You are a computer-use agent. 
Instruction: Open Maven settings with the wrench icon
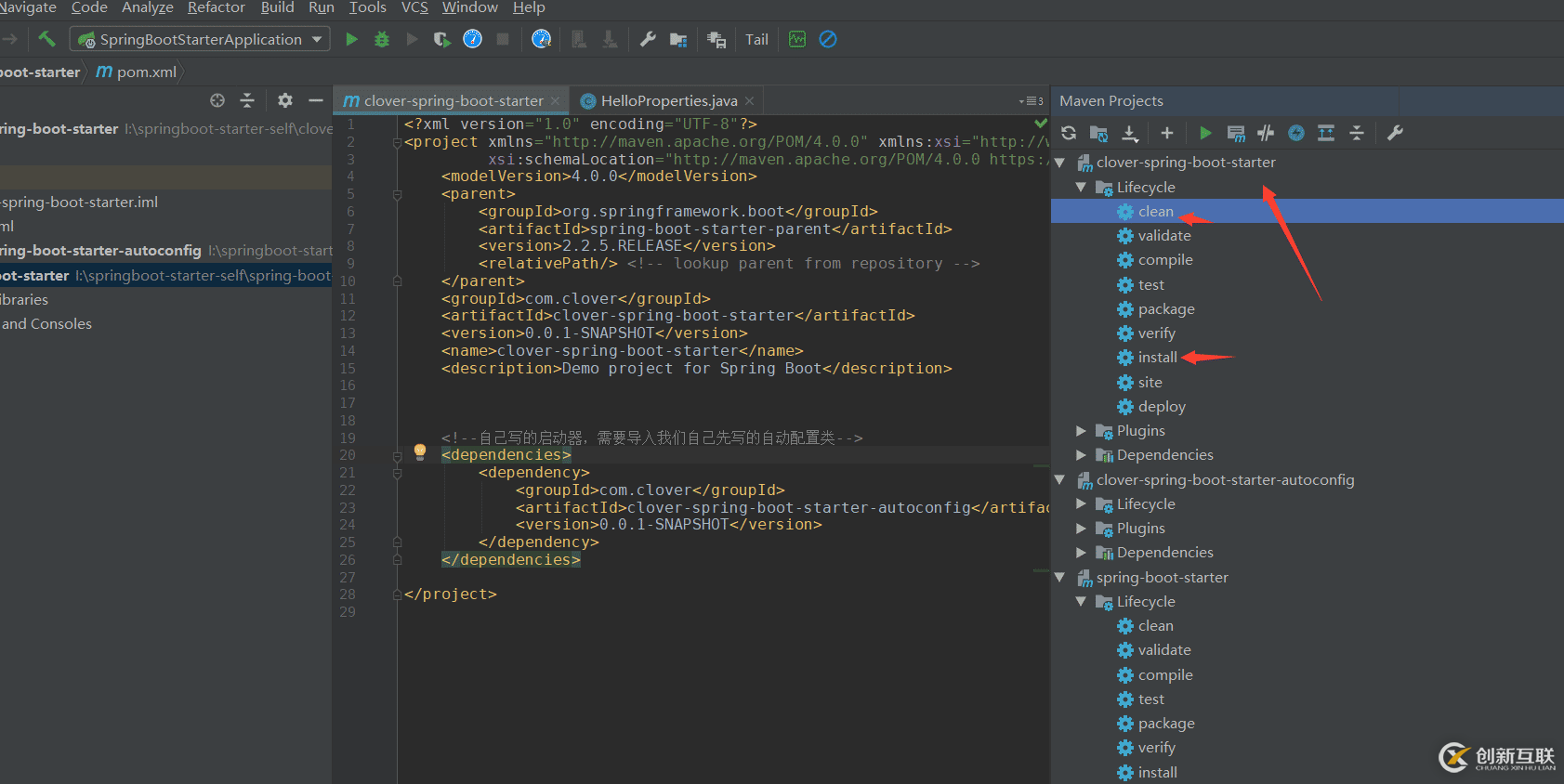click(1395, 133)
